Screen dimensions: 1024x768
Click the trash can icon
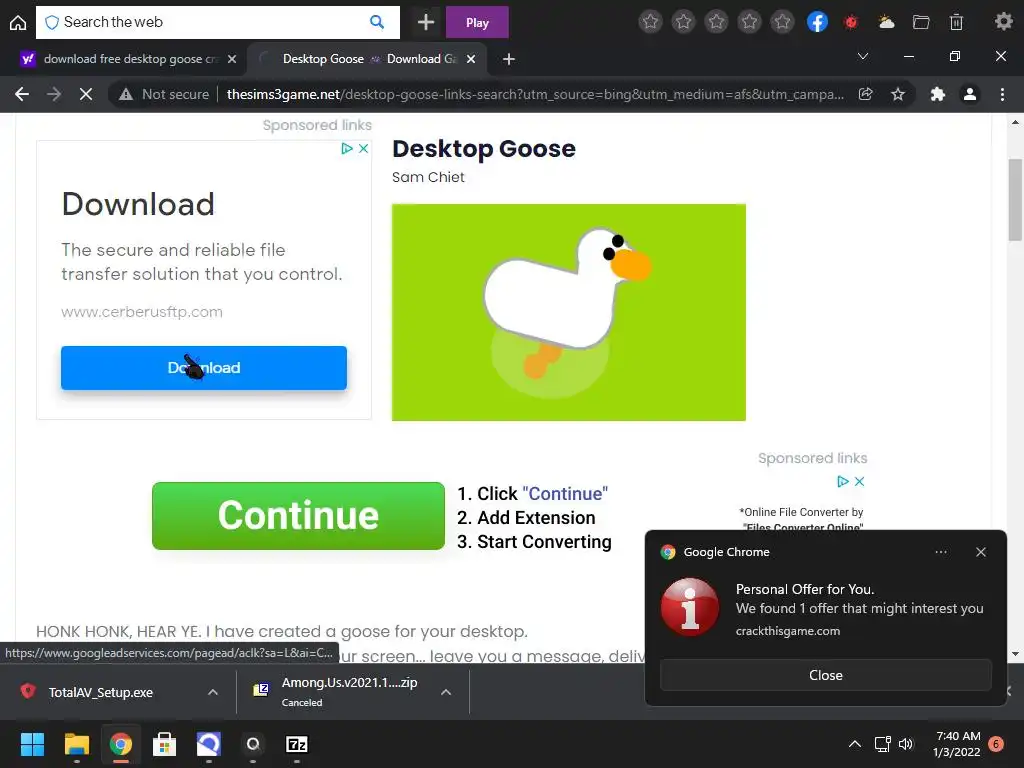(x=956, y=22)
